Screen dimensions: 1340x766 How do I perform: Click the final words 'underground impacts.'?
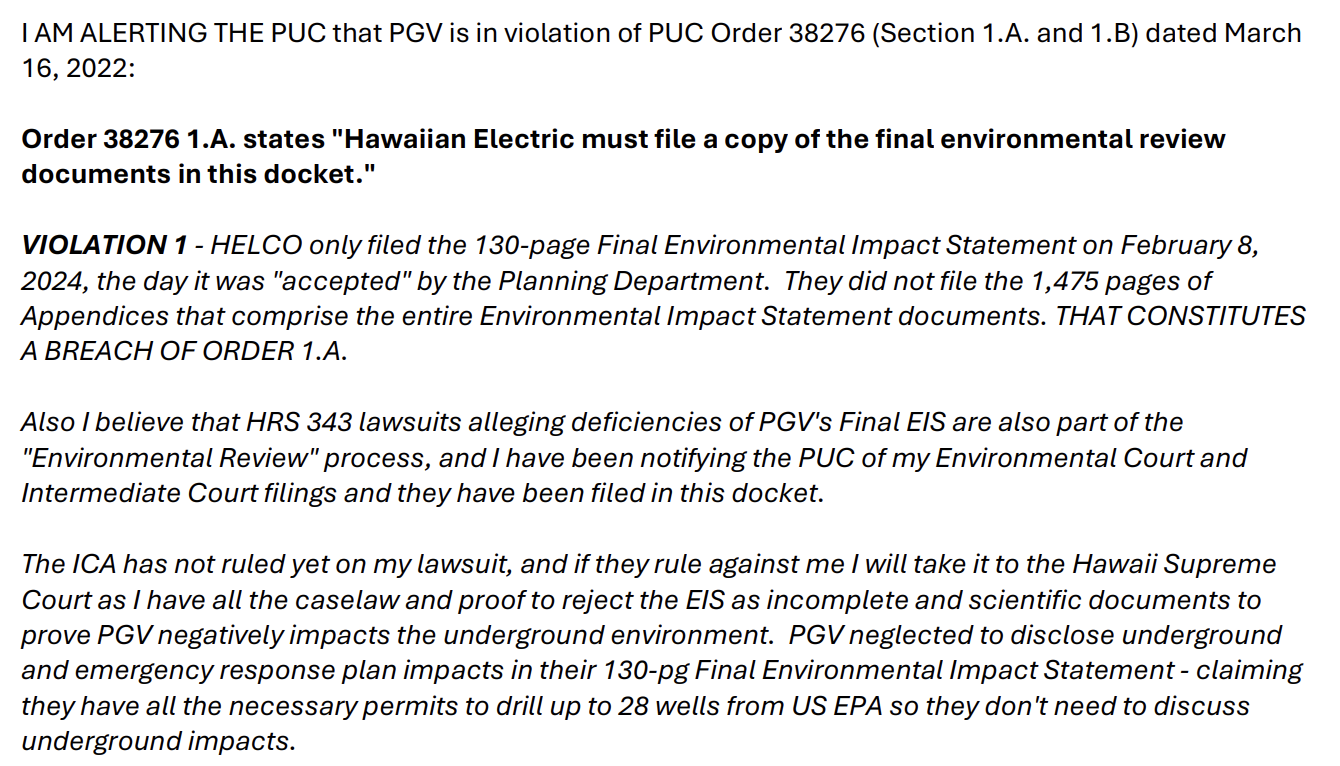159,743
